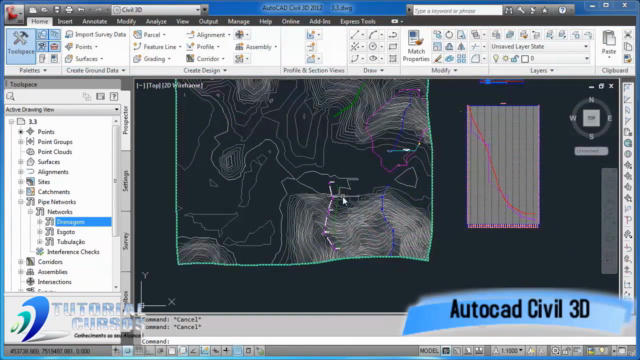Toggle Polar Tracking in status bar
This screenshot has height=360, width=640.
(161, 351)
